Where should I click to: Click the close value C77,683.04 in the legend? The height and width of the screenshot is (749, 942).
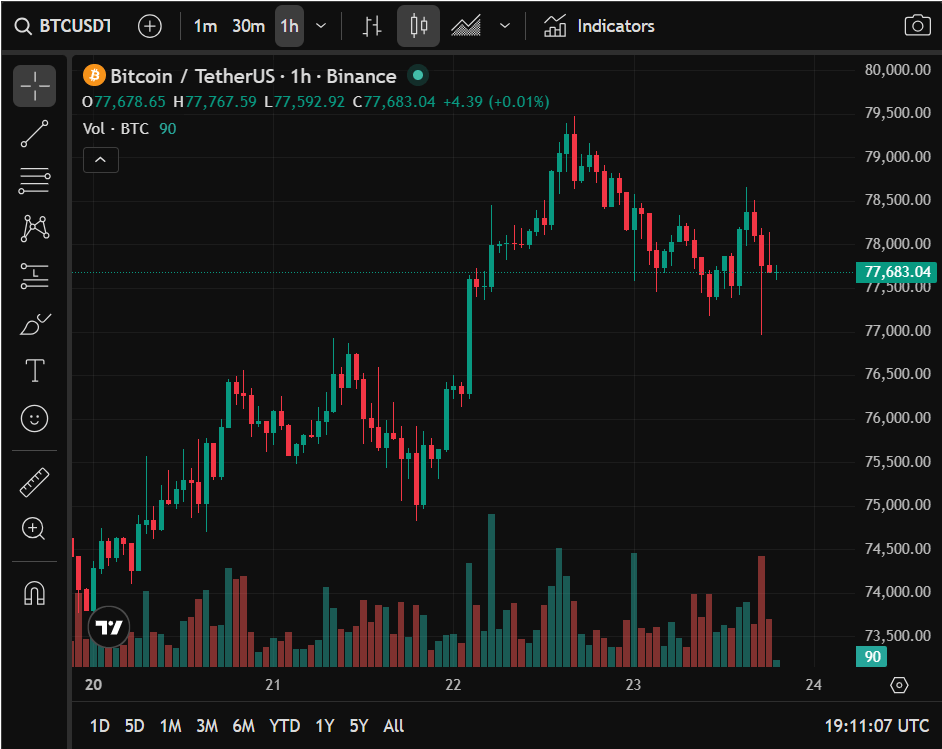pyautogui.click(x=394, y=102)
